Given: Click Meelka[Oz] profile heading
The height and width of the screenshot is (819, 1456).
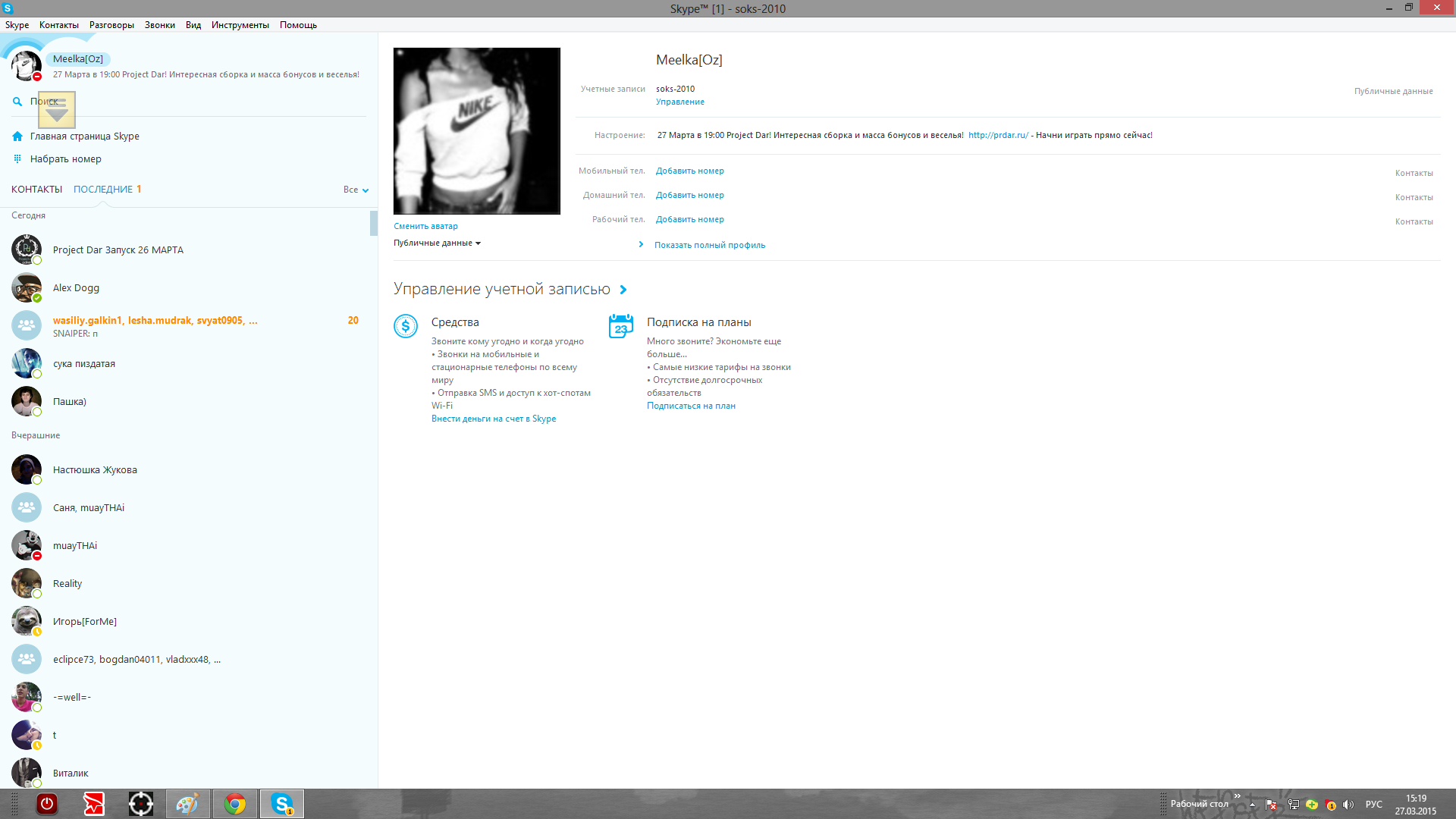Looking at the screenshot, I should [689, 60].
